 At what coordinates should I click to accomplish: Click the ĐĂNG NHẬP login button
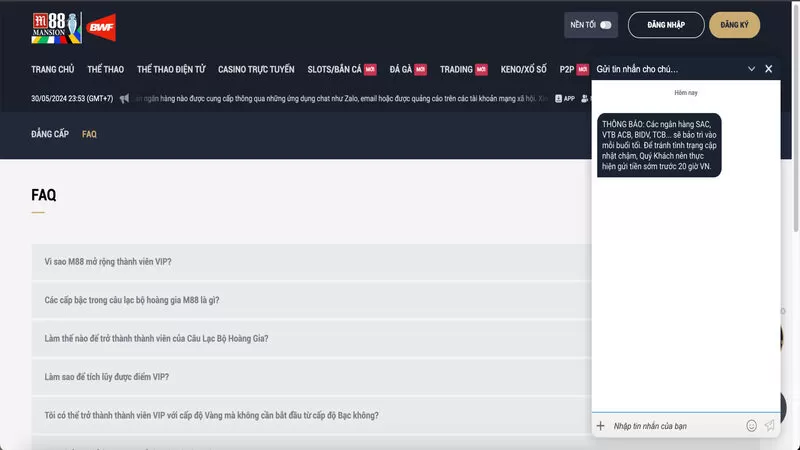click(x=665, y=25)
